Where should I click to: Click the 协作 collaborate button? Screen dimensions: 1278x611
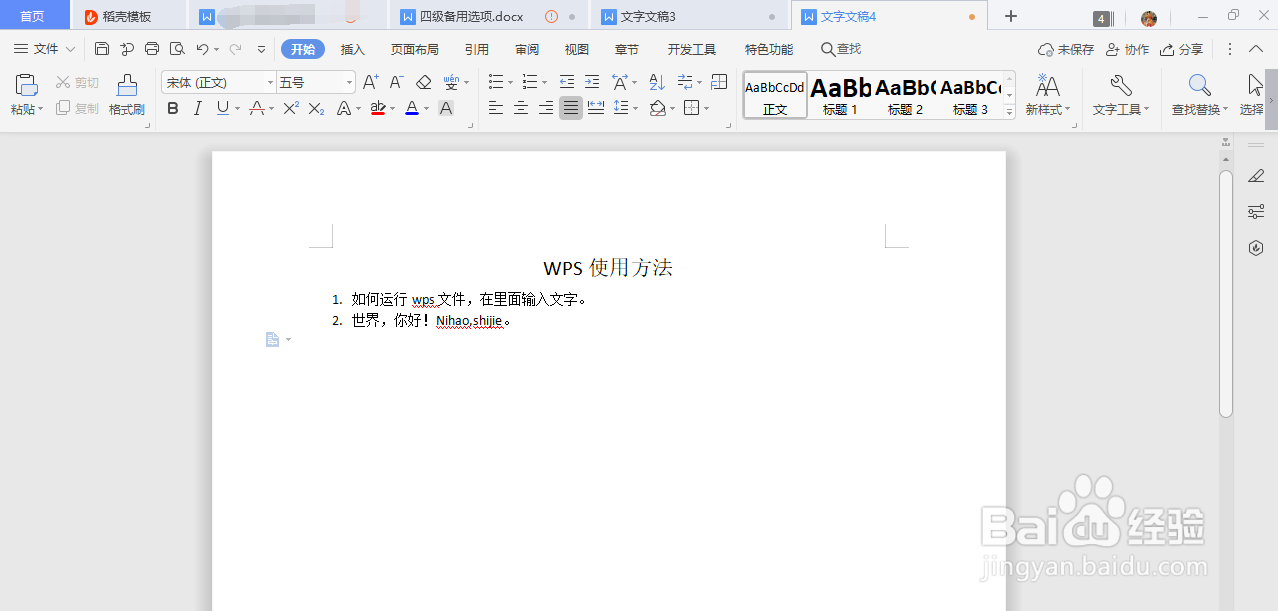(x=1127, y=49)
